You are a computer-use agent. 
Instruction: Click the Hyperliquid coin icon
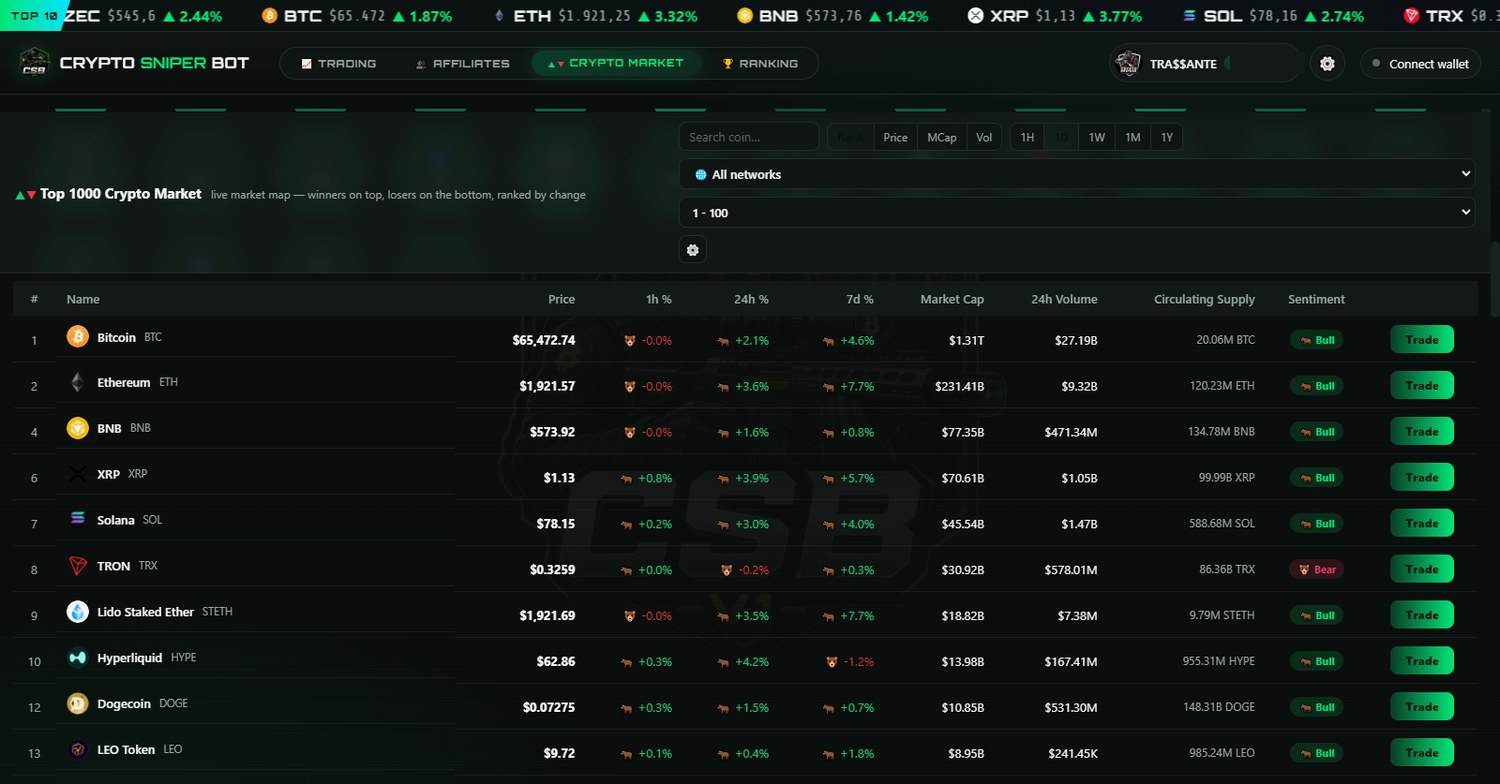pyautogui.click(x=78, y=658)
